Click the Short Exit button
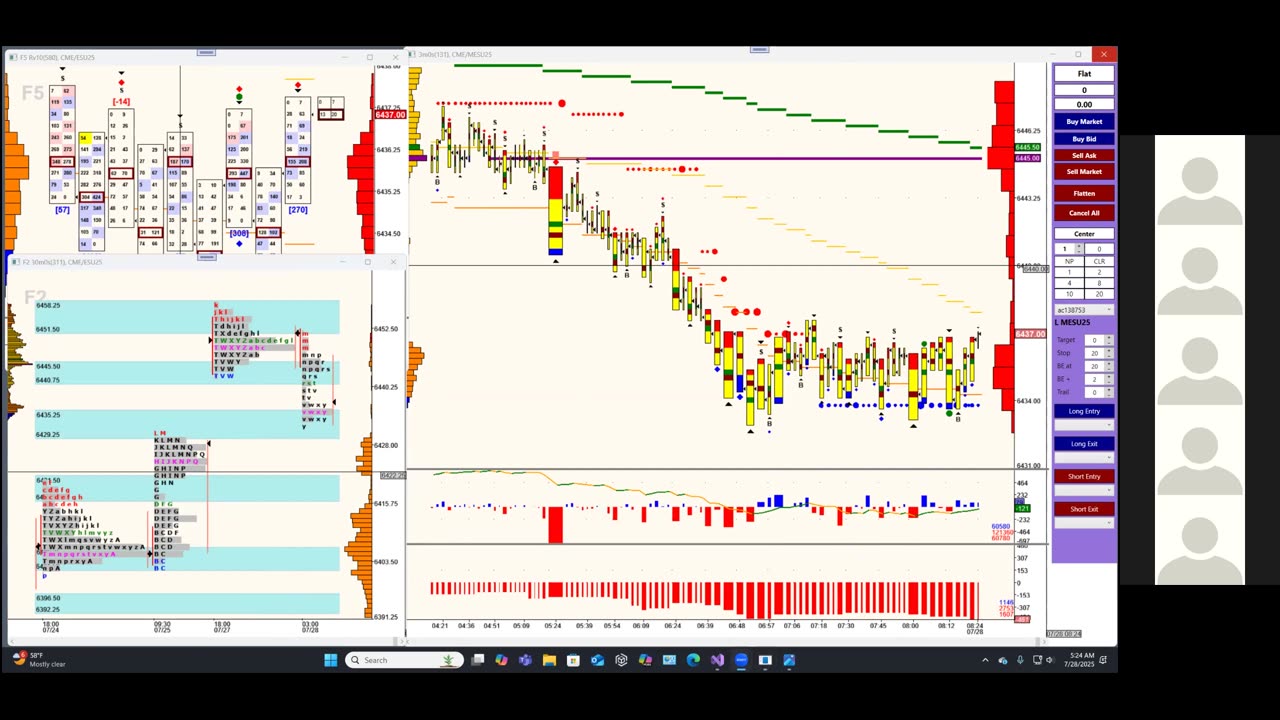The height and width of the screenshot is (720, 1280). [x=1084, y=509]
